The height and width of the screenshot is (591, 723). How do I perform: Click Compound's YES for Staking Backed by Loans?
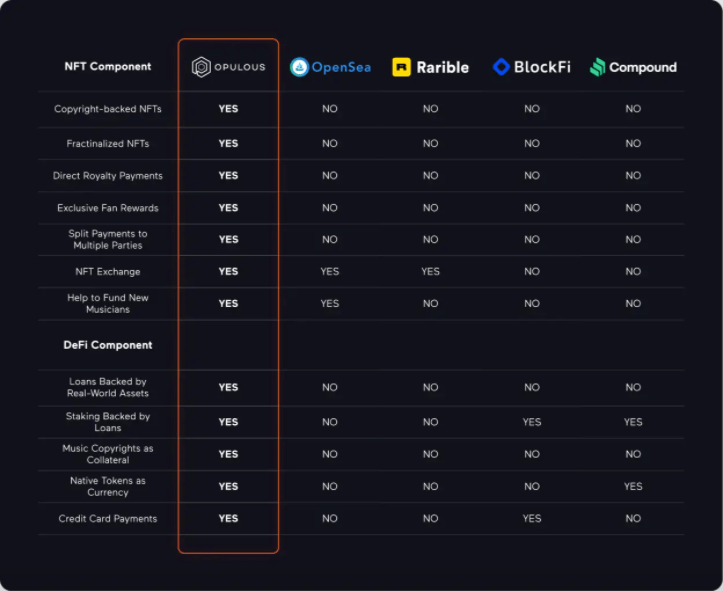click(x=633, y=422)
